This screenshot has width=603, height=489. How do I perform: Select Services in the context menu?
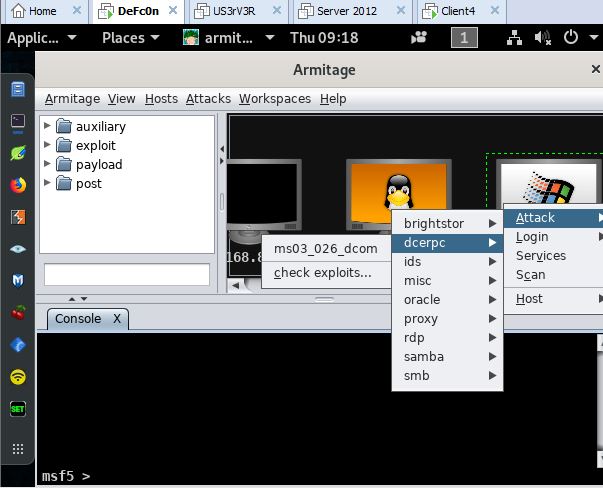tap(553, 256)
